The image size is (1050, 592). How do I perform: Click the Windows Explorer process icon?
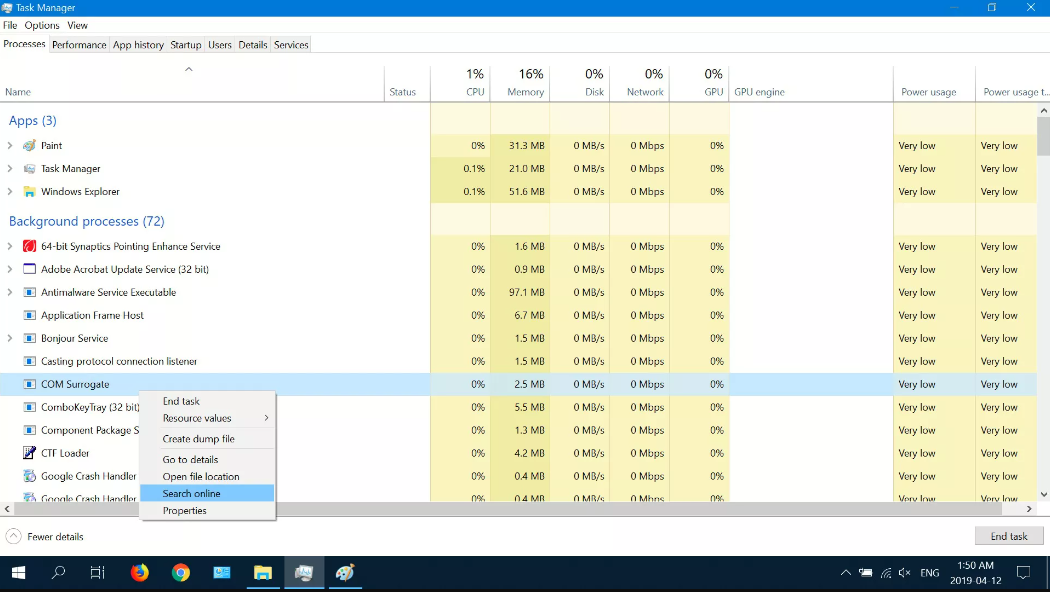[29, 192]
